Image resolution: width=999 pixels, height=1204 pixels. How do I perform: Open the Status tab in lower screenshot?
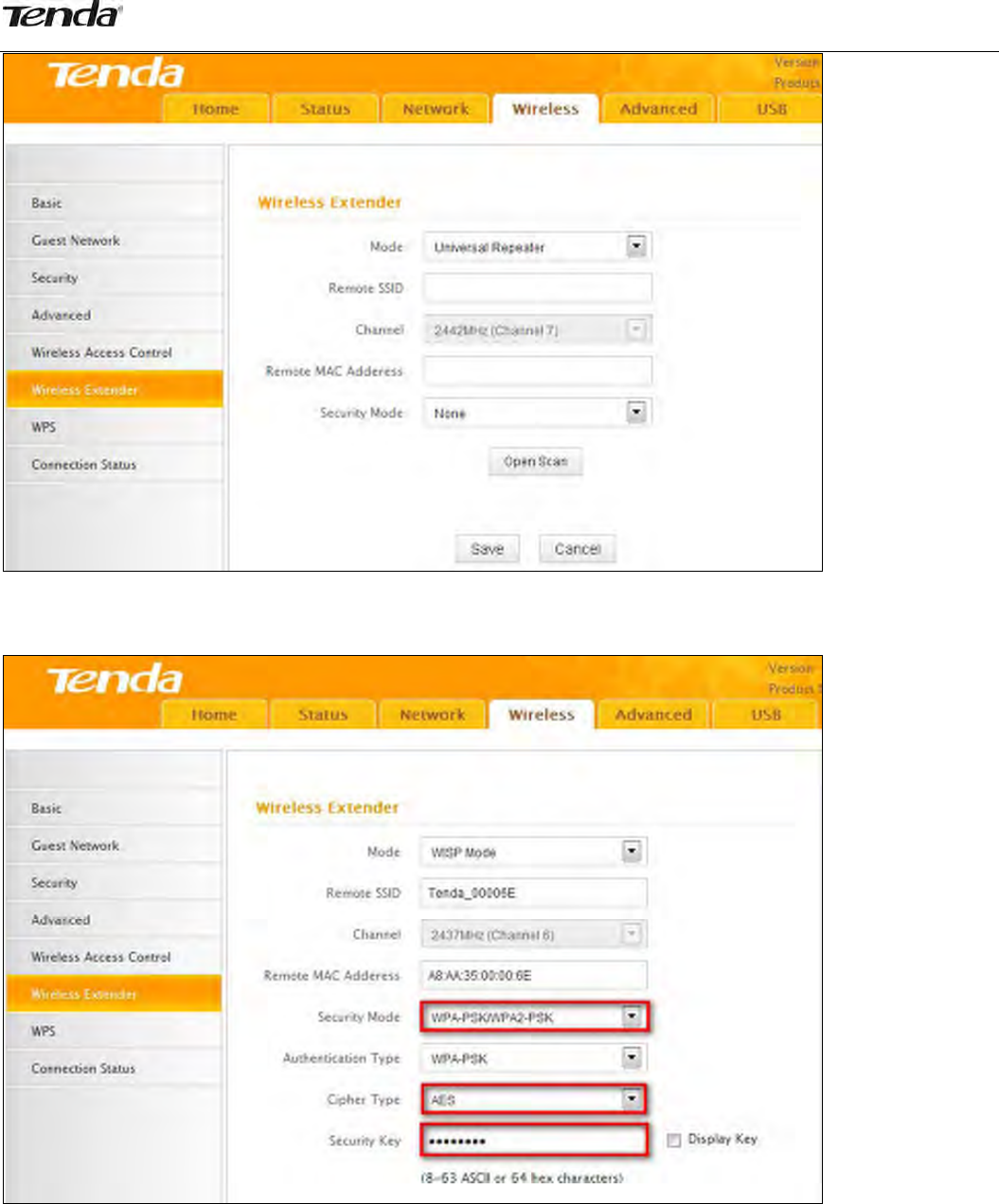click(x=323, y=715)
